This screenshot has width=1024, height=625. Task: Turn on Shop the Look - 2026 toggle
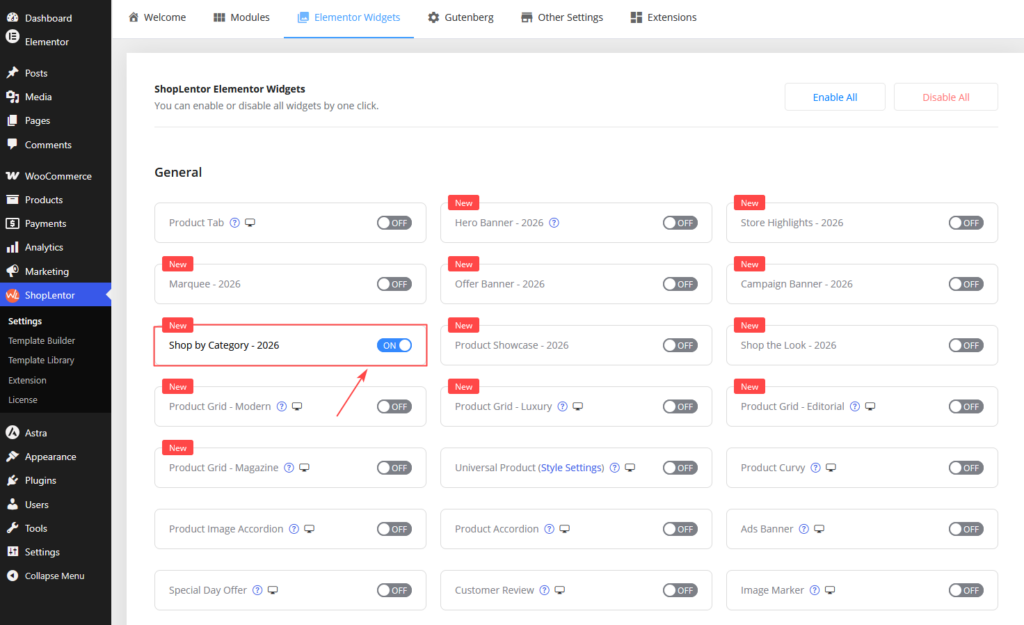click(966, 345)
